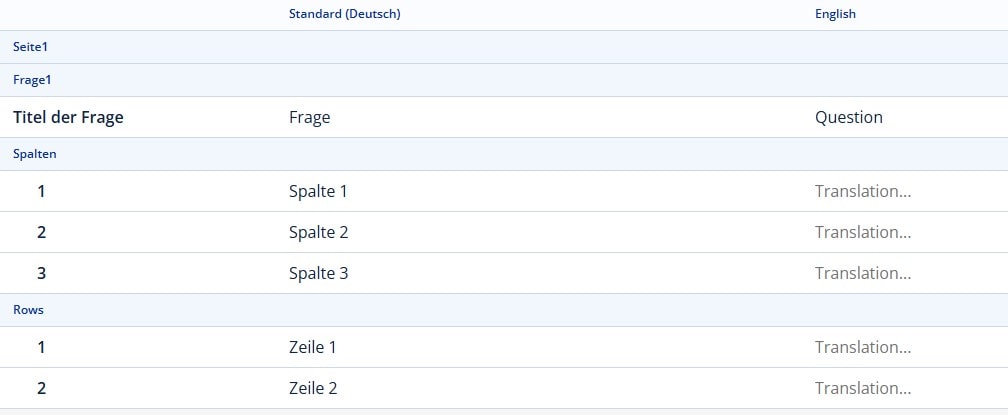Click the English translation field for Spalte 1
Viewport: 1008px width, 415px height.
(x=863, y=191)
